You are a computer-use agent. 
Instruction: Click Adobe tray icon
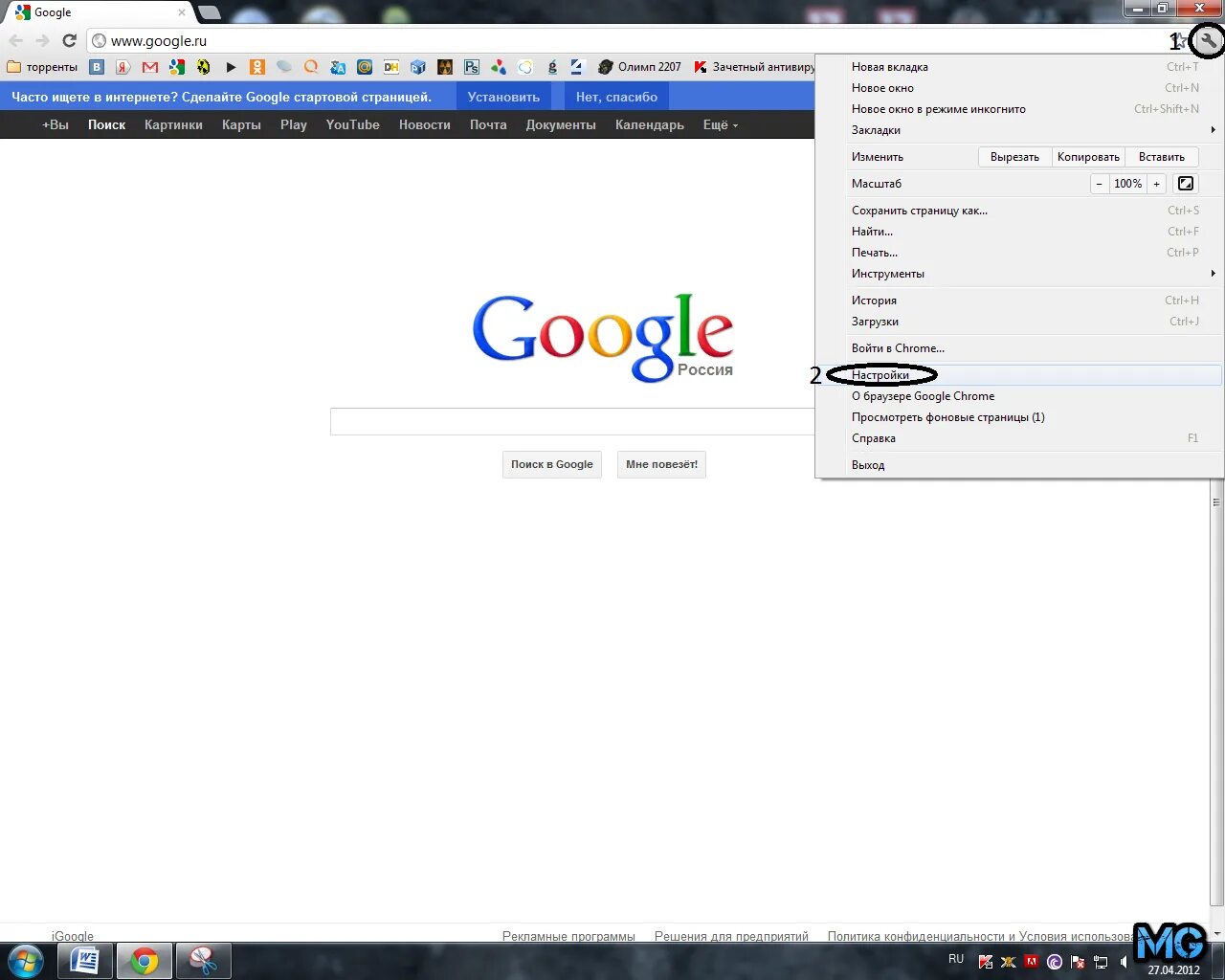(1032, 962)
